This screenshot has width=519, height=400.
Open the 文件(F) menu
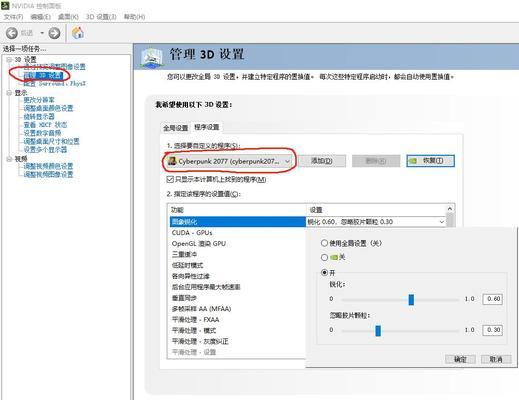(x=13, y=17)
